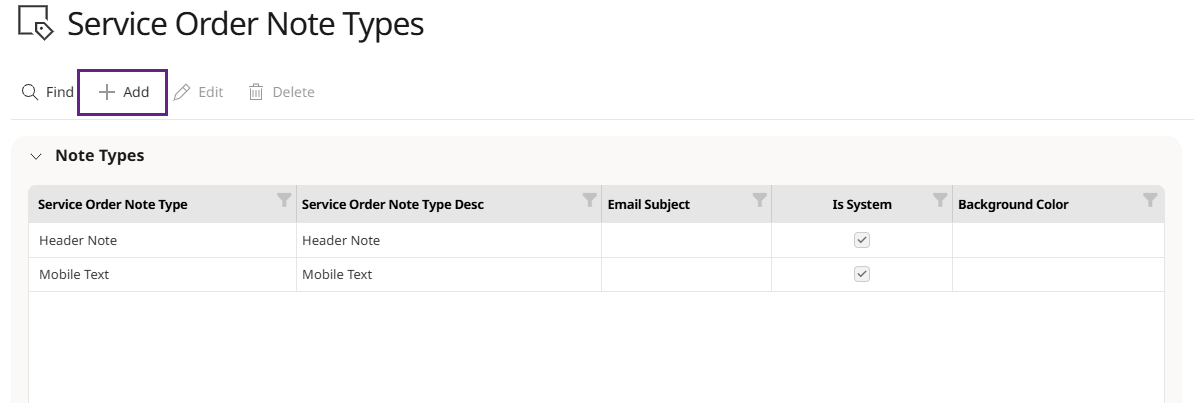Filter the Service Order Note Type column

(283, 200)
